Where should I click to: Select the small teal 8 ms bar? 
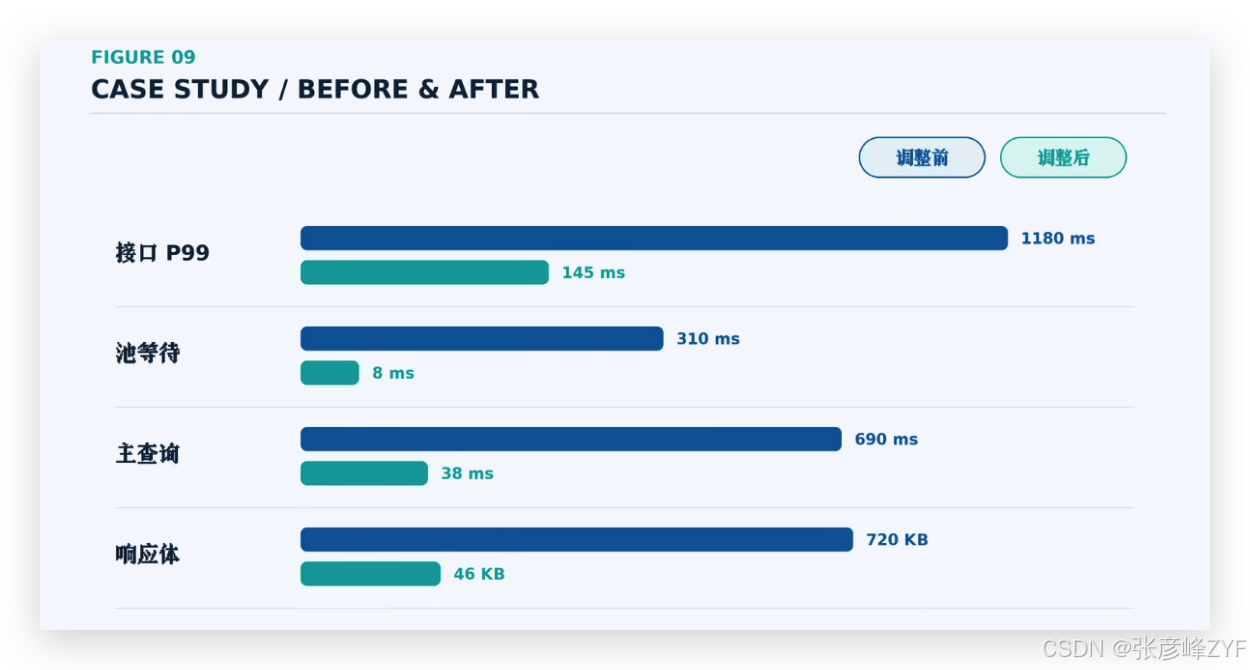(330, 373)
